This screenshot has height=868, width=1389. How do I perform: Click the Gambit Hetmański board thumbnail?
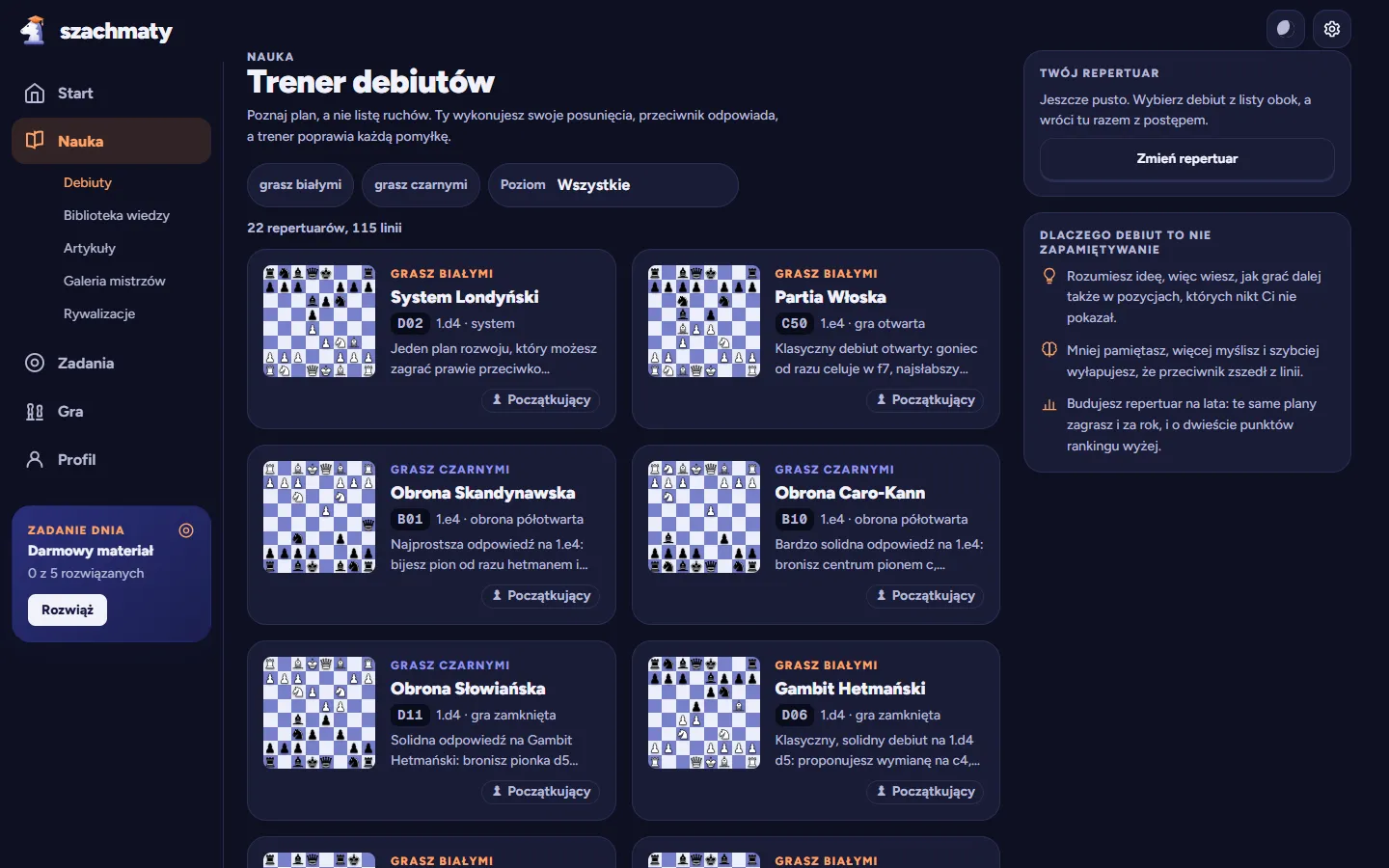coord(704,713)
